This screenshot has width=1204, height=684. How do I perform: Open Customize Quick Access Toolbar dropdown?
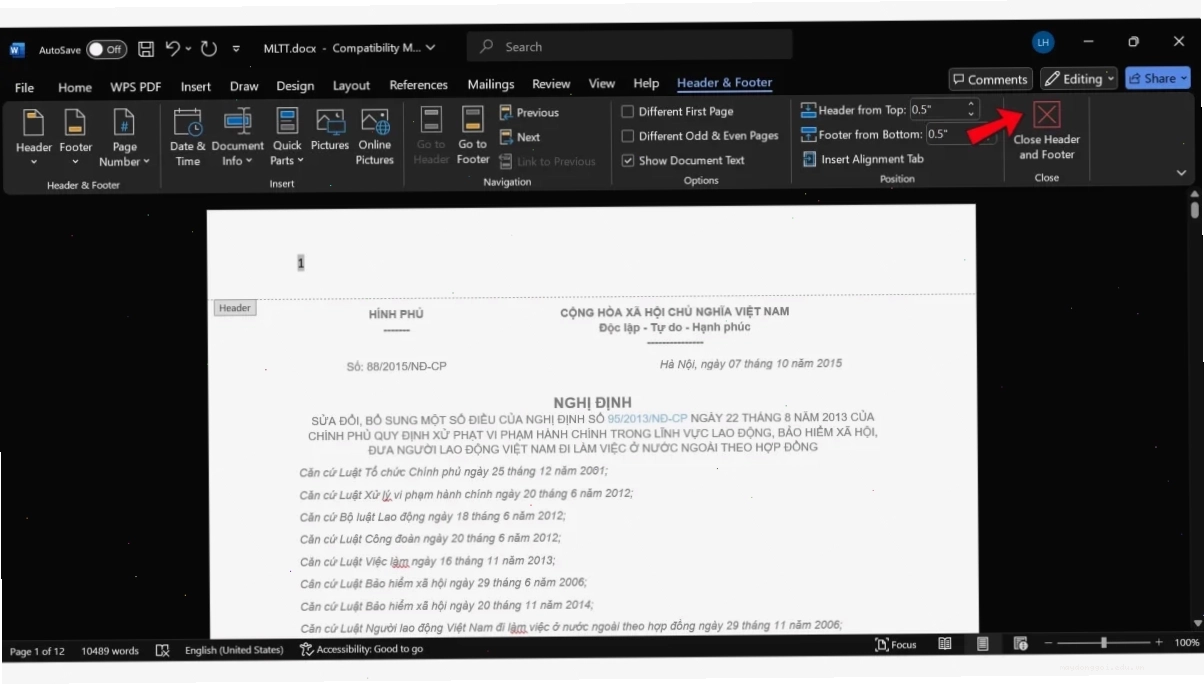(236, 48)
